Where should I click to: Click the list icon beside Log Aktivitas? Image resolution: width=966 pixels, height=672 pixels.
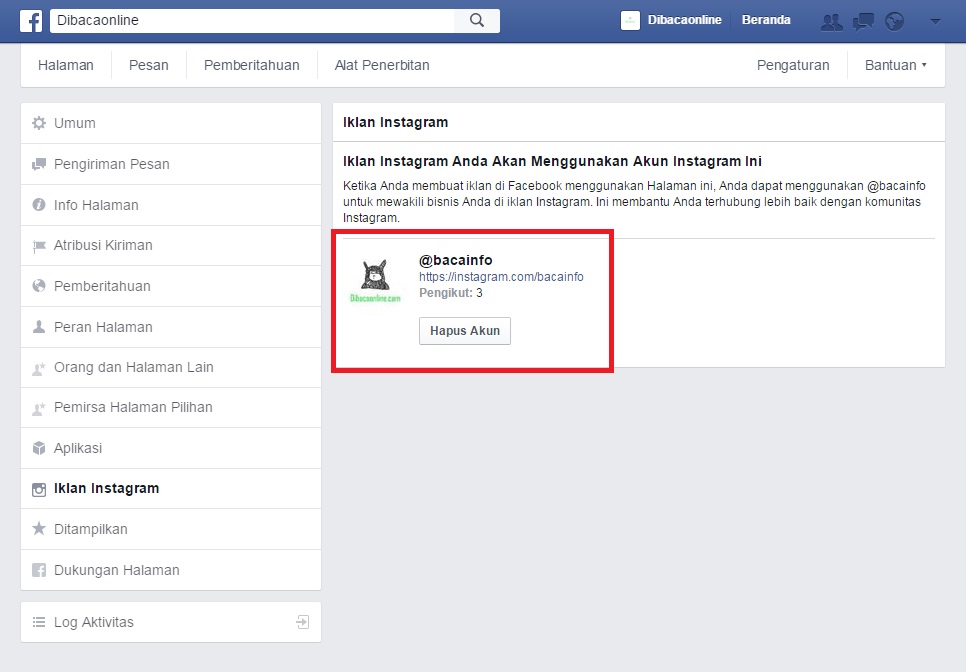pos(39,622)
